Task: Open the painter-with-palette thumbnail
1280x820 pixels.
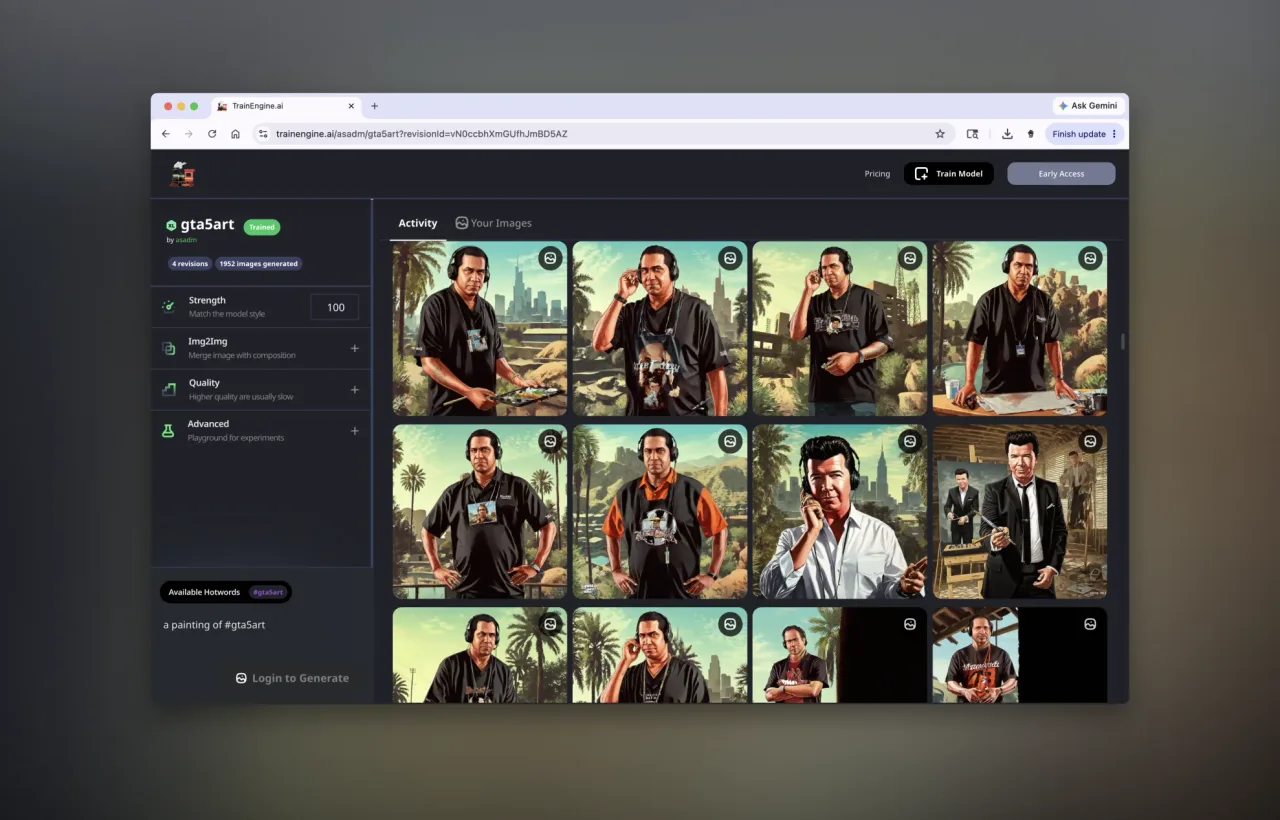Action: [480, 328]
